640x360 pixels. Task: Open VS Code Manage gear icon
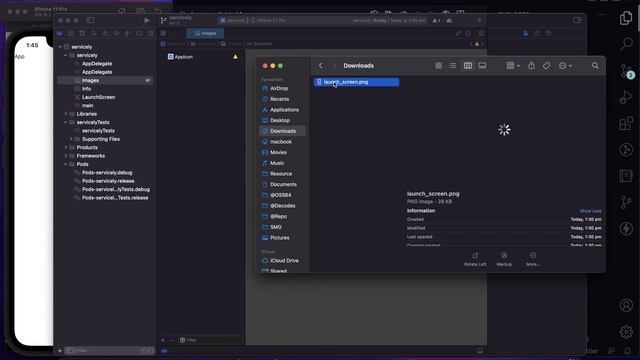[x=626, y=331]
